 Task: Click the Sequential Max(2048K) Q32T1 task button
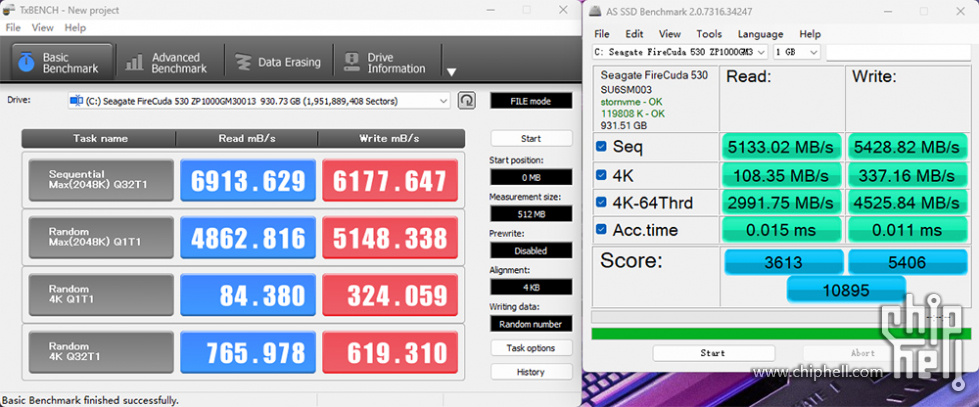tap(101, 180)
